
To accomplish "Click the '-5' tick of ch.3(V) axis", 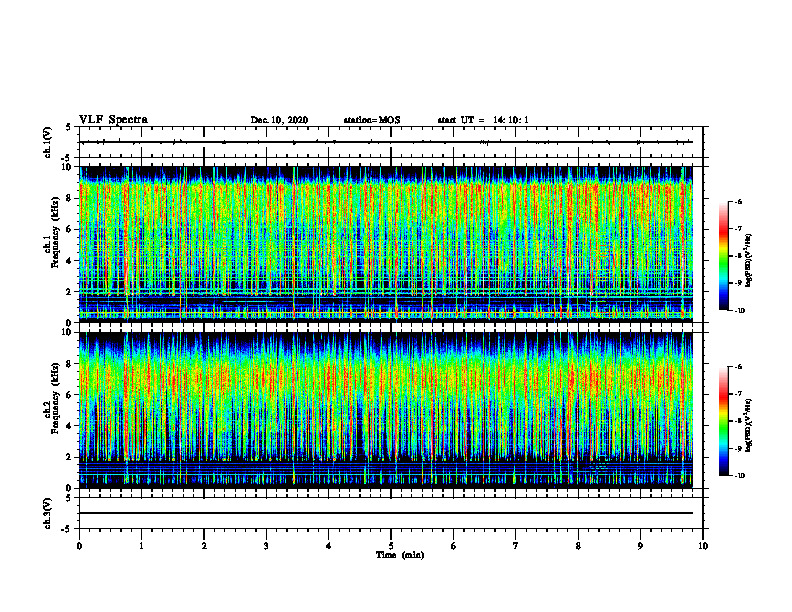I will [68, 529].
